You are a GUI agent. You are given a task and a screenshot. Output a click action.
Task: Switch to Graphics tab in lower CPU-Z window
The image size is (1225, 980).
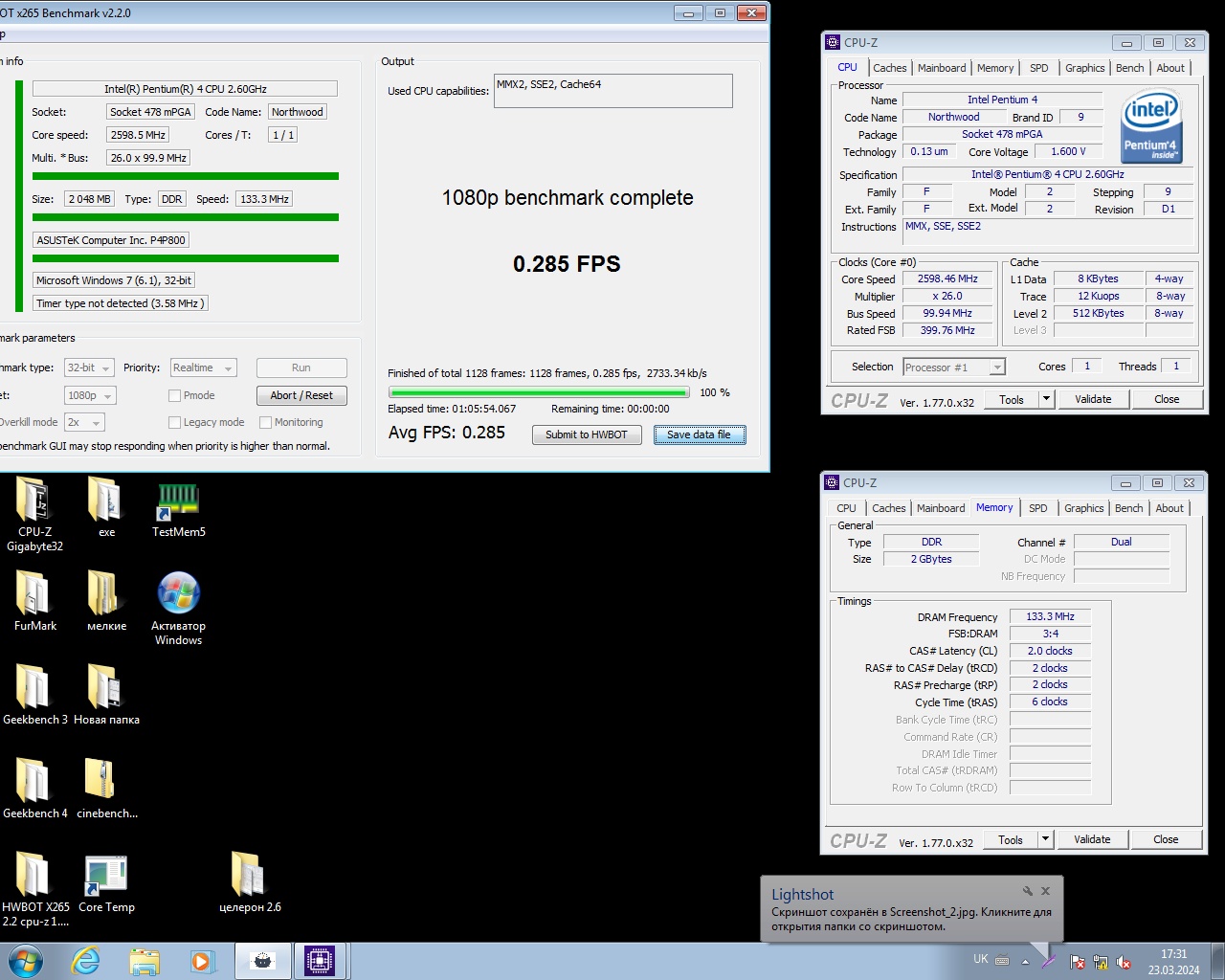(x=1083, y=508)
